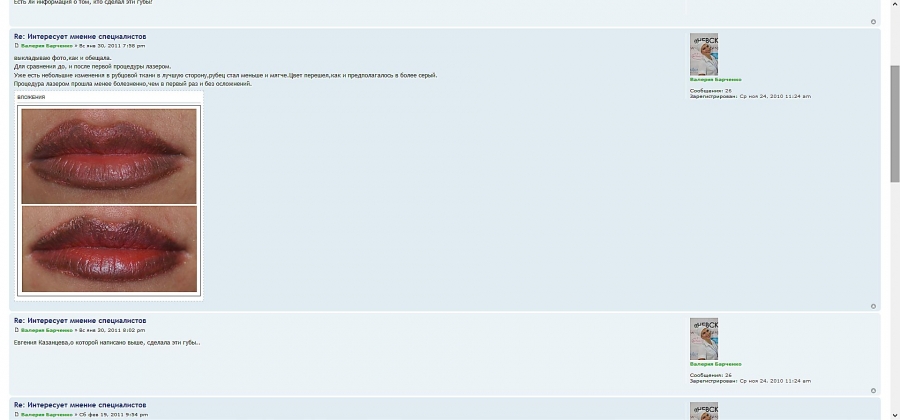Image resolution: width=900 pixels, height=420 pixels.
Task: Open the post title above the 7:58 pm byline
Action: [x=80, y=37]
